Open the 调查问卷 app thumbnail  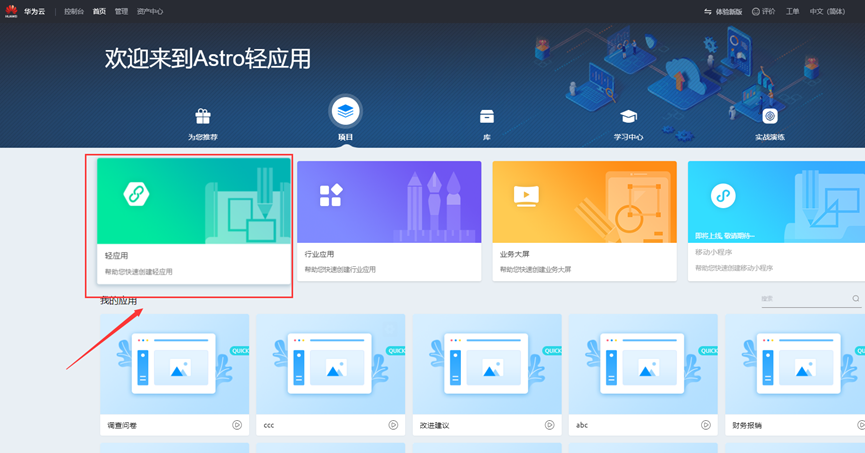(x=174, y=364)
